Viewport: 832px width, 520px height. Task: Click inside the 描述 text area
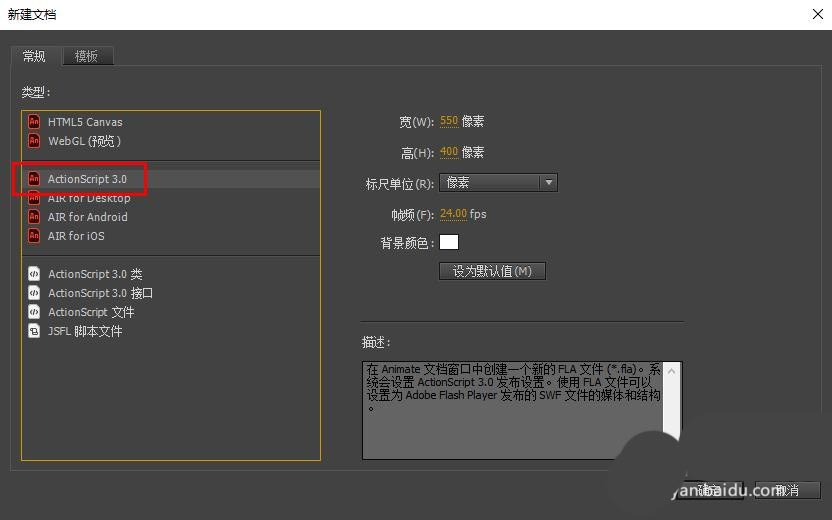(x=513, y=410)
